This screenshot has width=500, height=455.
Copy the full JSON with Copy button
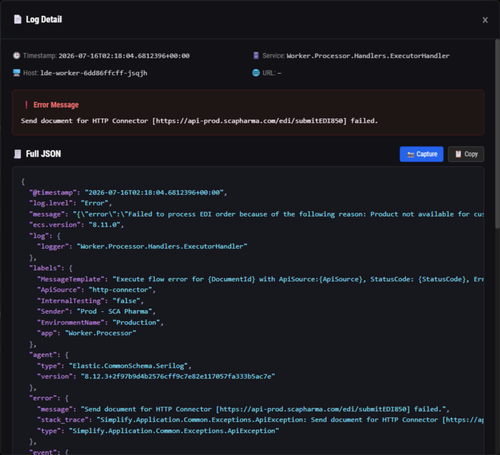point(466,154)
